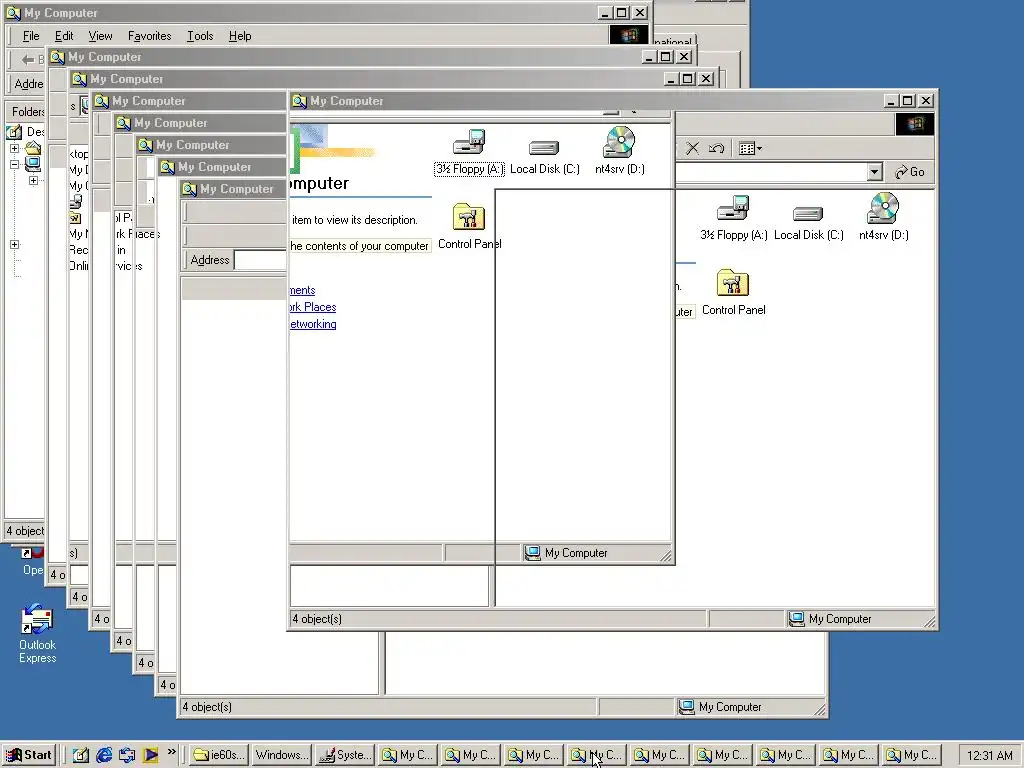Select nt4srv (D:) in the pane with the blue links
The width and height of the screenshot is (1024, 768).
tap(620, 152)
